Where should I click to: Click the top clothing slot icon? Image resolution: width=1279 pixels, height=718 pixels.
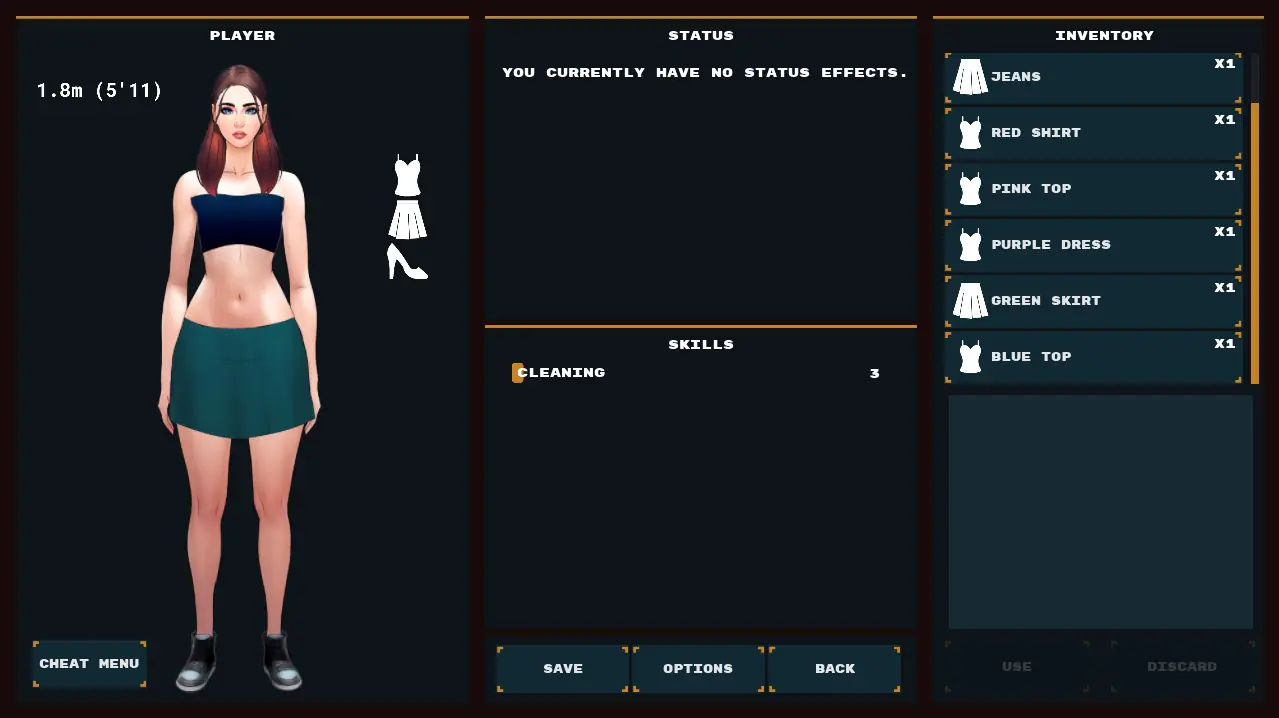(407, 175)
